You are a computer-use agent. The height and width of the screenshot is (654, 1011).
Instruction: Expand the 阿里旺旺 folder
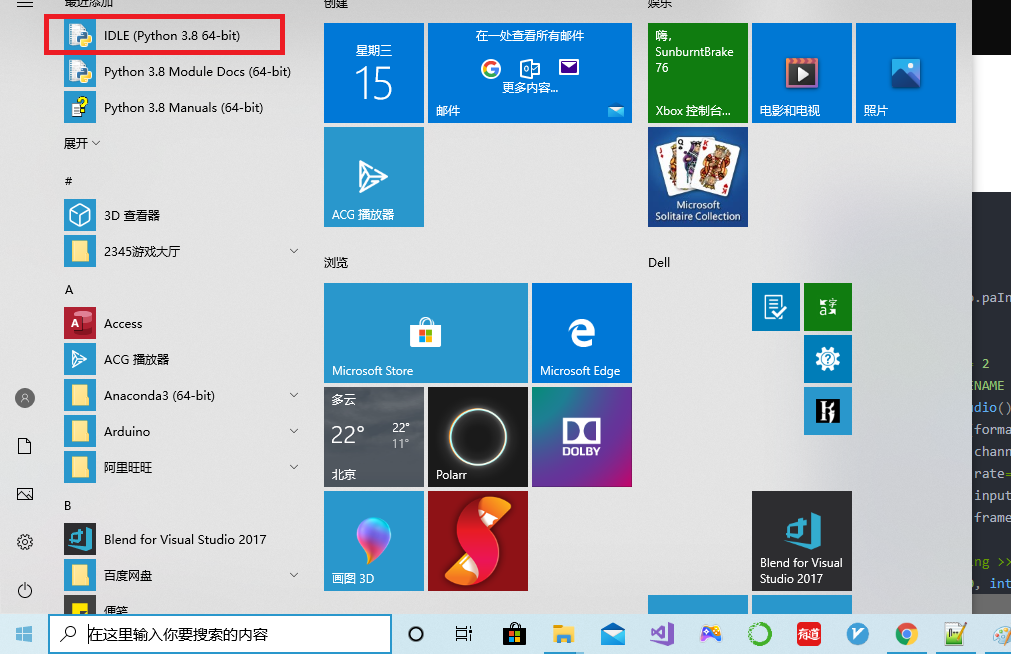click(x=184, y=468)
